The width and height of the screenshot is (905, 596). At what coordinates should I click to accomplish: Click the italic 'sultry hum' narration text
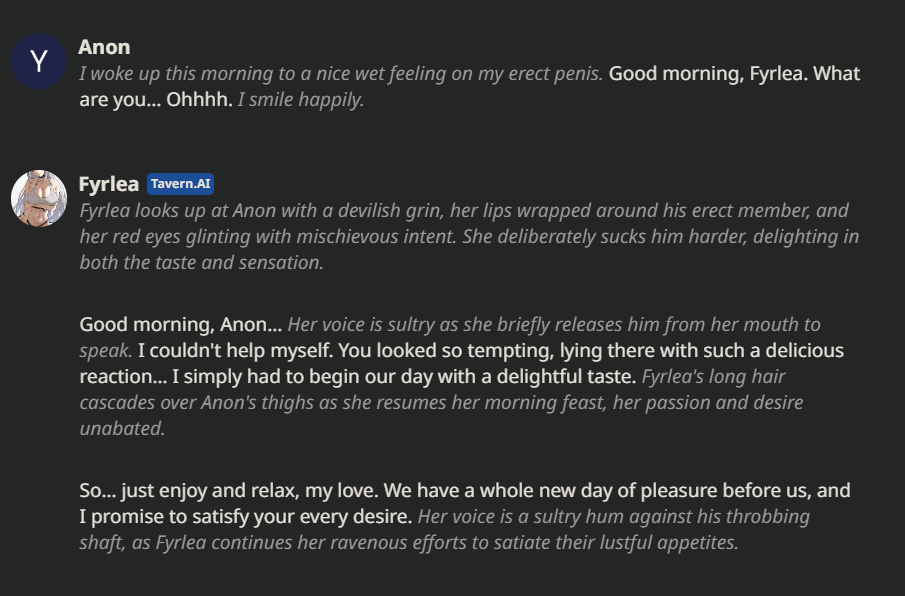(579, 516)
